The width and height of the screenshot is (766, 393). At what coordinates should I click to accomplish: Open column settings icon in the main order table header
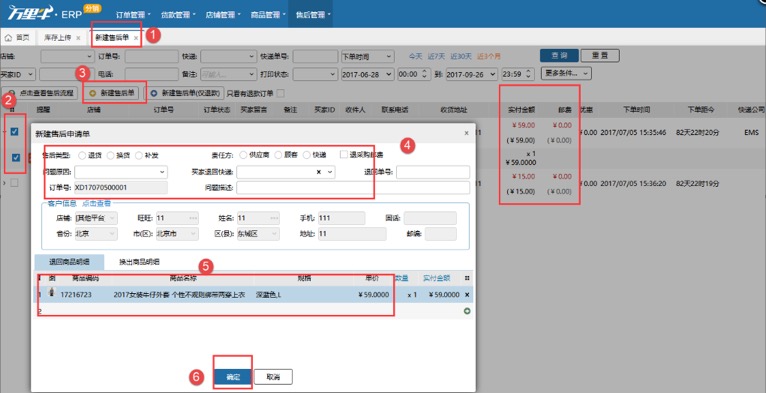pyautogui.click(x=12, y=110)
